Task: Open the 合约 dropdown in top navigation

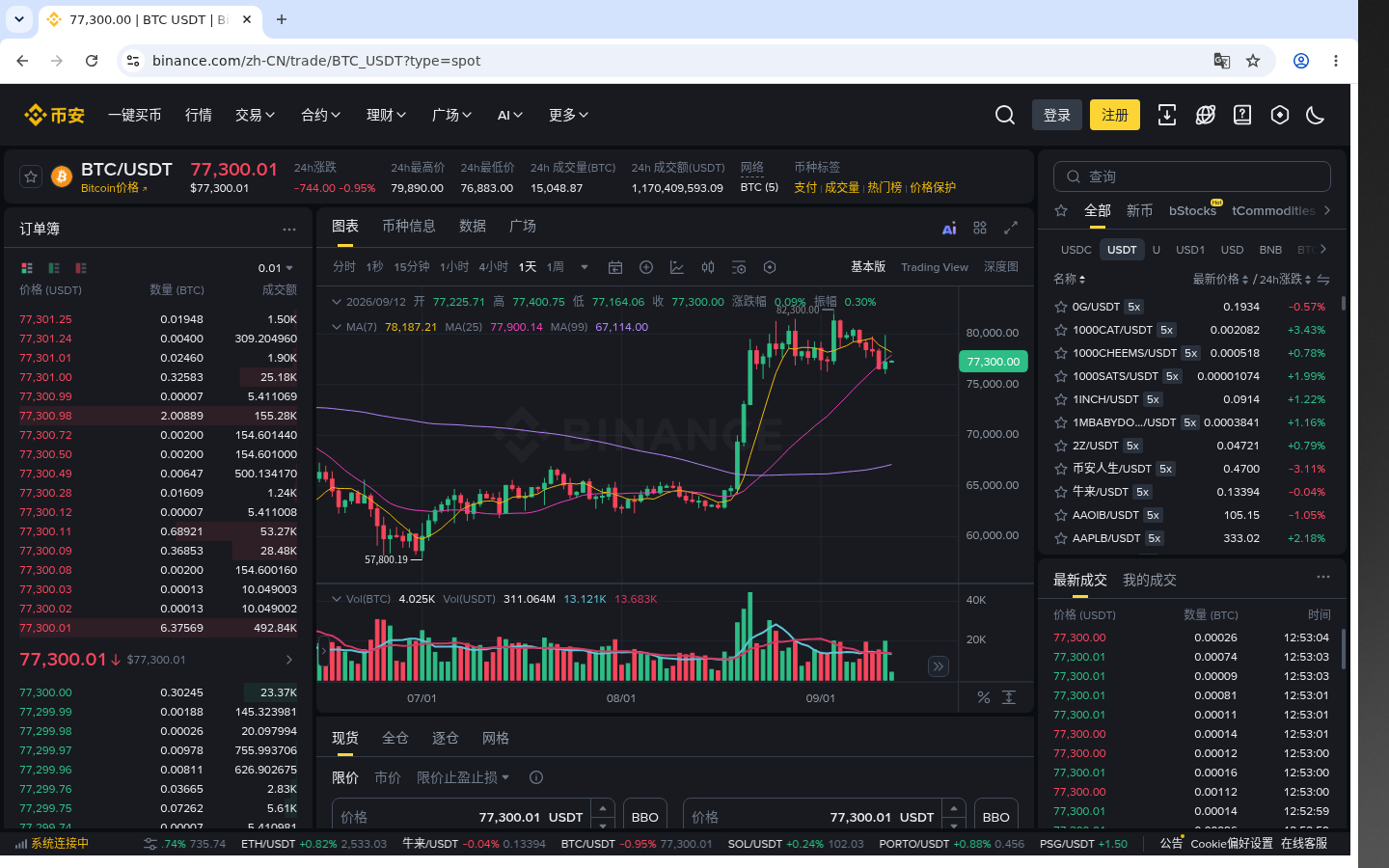Action: (x=320, y=115)
